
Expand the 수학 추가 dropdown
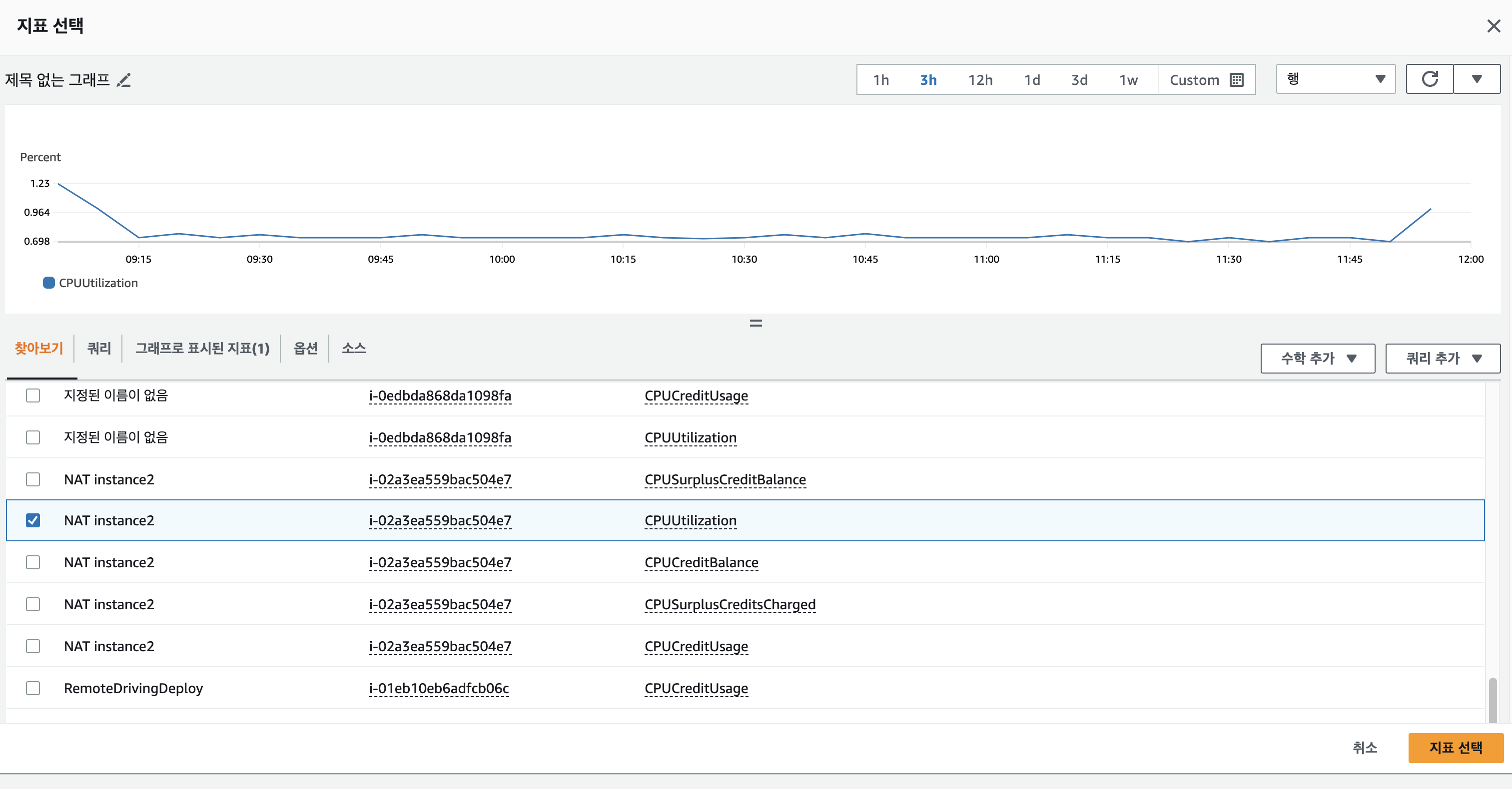click(1317, 359)
